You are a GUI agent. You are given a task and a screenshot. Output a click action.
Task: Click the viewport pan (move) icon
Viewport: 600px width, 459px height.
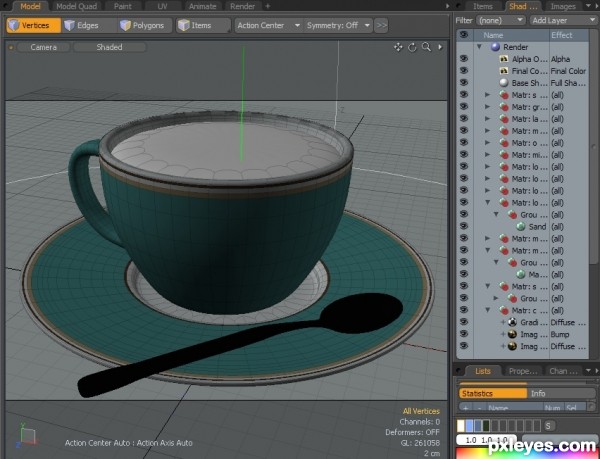398,47
